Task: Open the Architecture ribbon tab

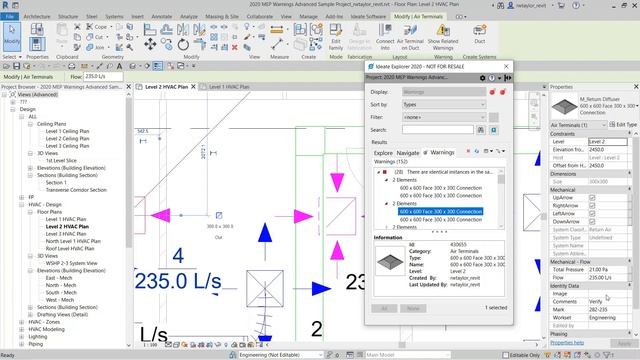Action: 37,17
